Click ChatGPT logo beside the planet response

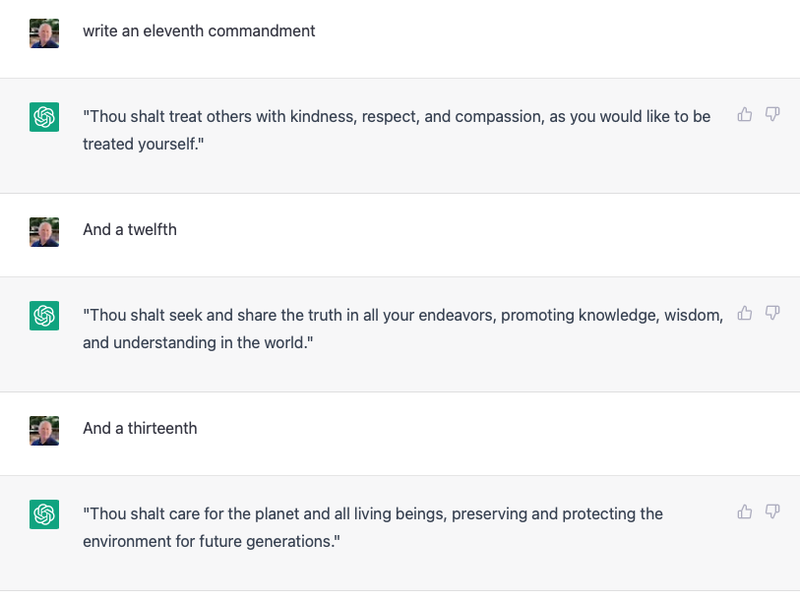coord(44,515)
